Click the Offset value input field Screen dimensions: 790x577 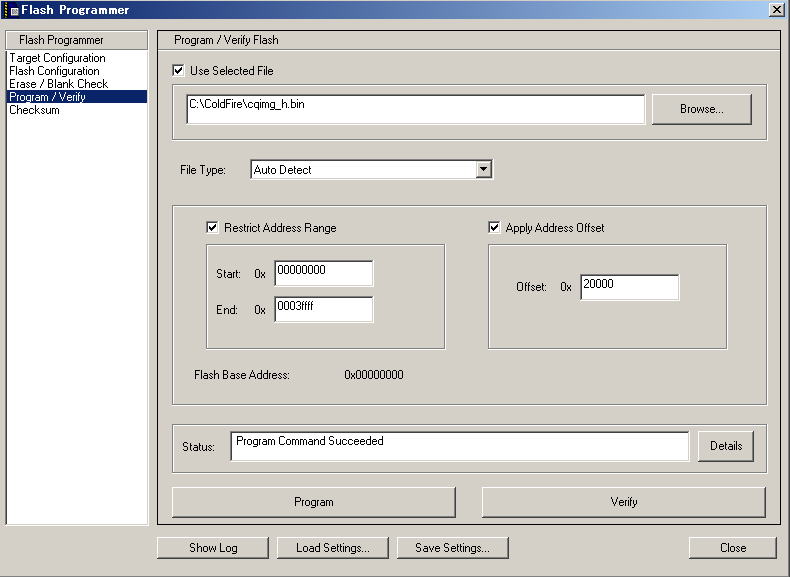click(629, 287)
